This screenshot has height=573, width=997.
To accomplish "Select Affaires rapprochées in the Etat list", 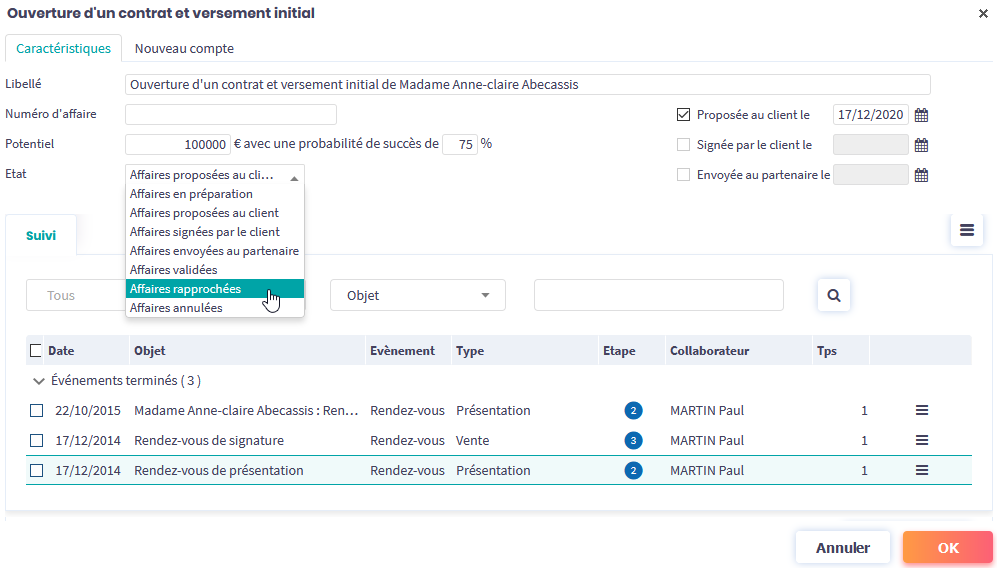I will tap(185, 289).
